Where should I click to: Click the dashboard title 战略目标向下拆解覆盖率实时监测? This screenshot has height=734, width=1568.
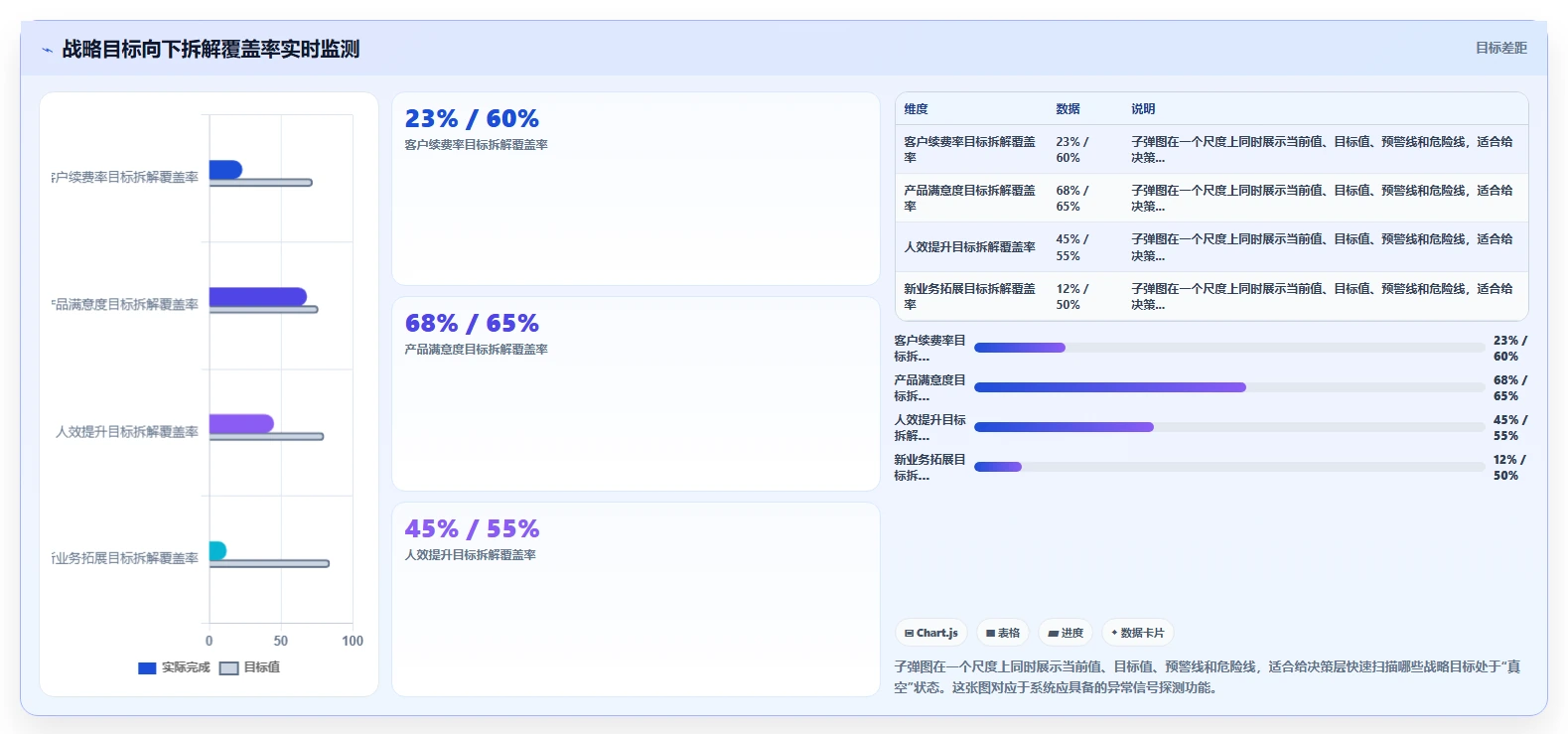pos(211,49)
